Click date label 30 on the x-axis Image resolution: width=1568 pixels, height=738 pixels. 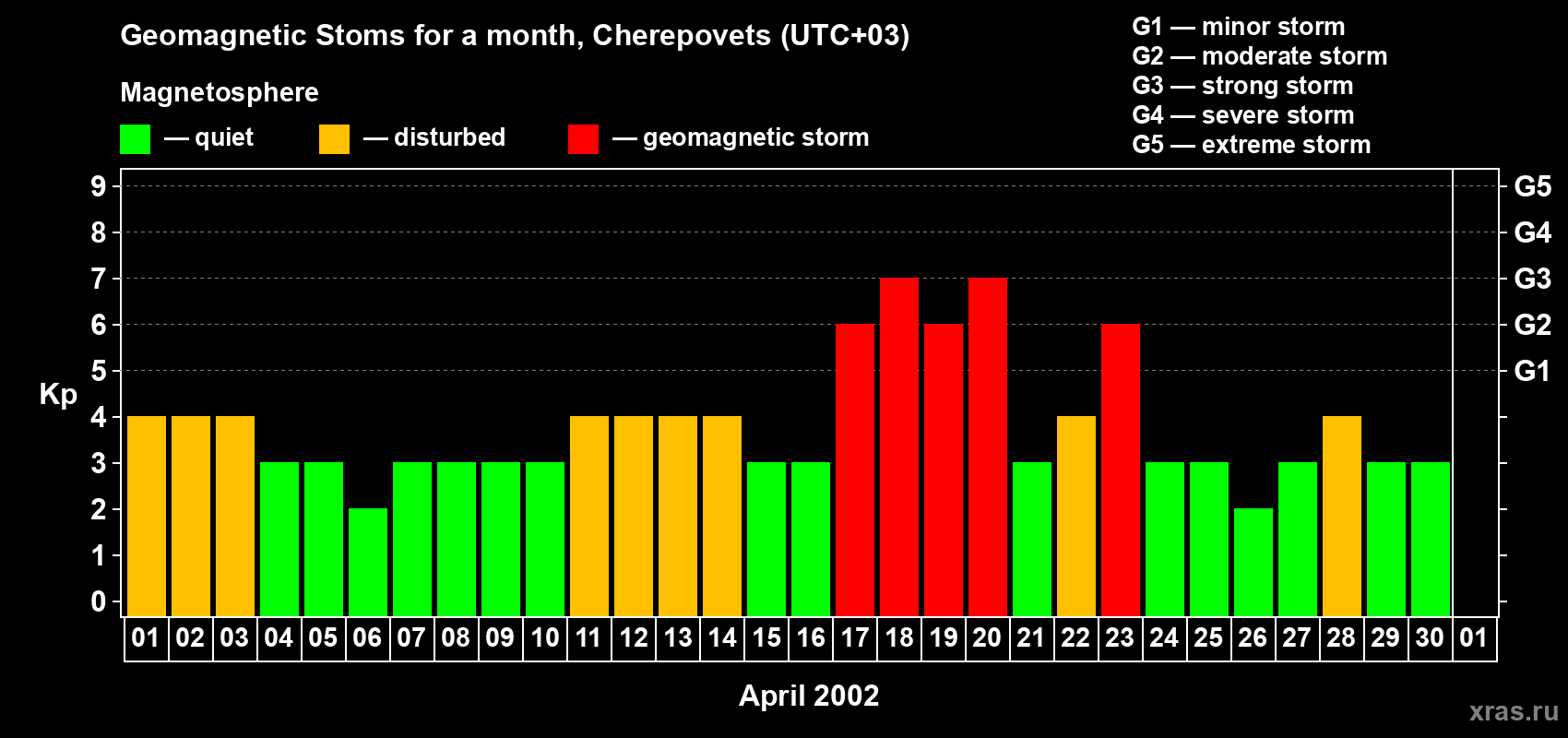coord(1430,638)
